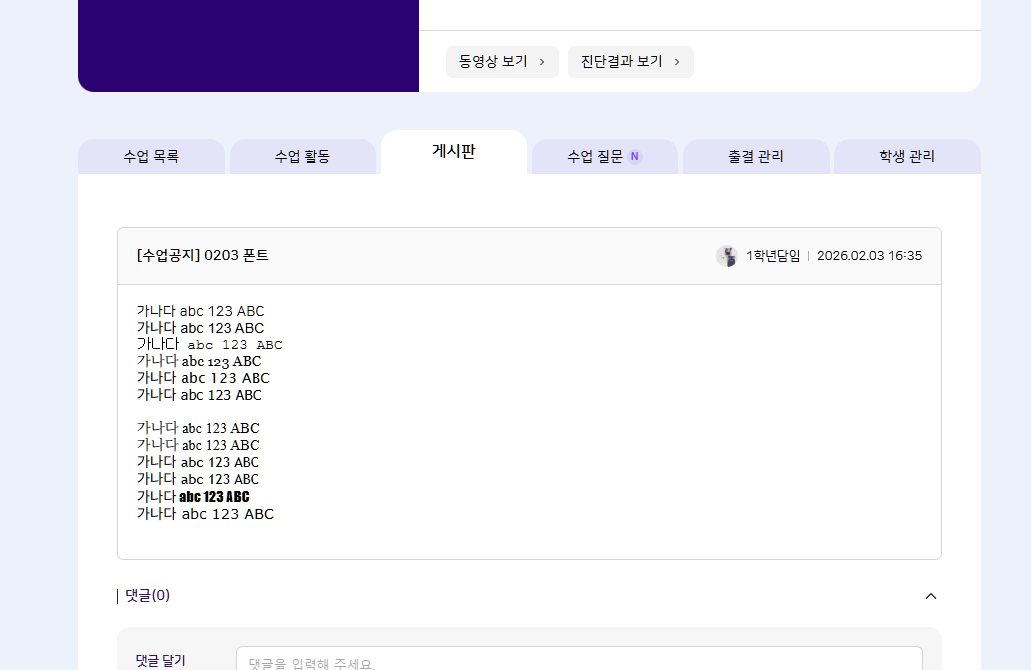Click the dark purple banner image
1031x670 pixels.
pos(248,45)
